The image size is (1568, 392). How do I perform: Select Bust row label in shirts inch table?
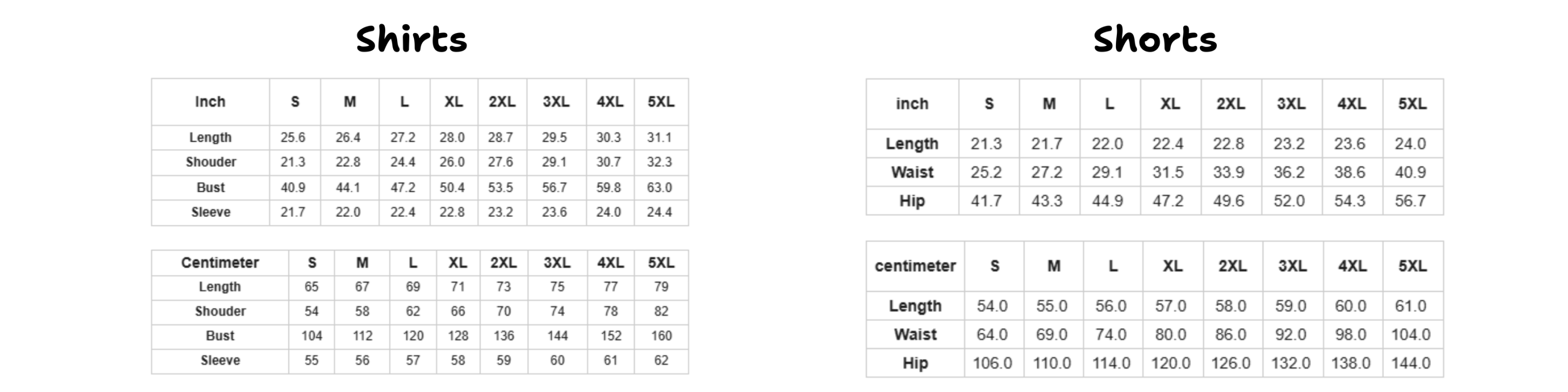point(210,188)
